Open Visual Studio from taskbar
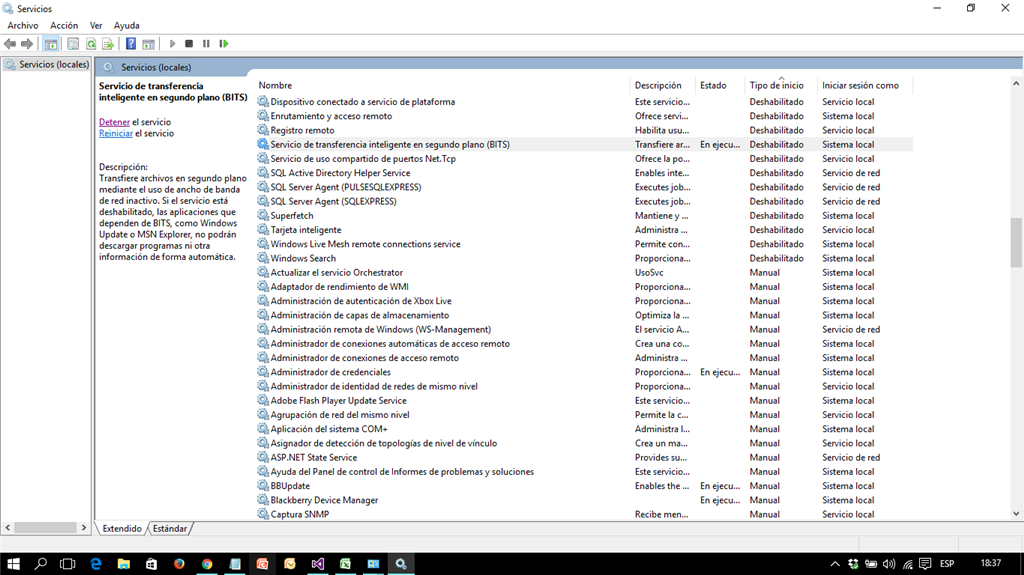 click(318, 563)
